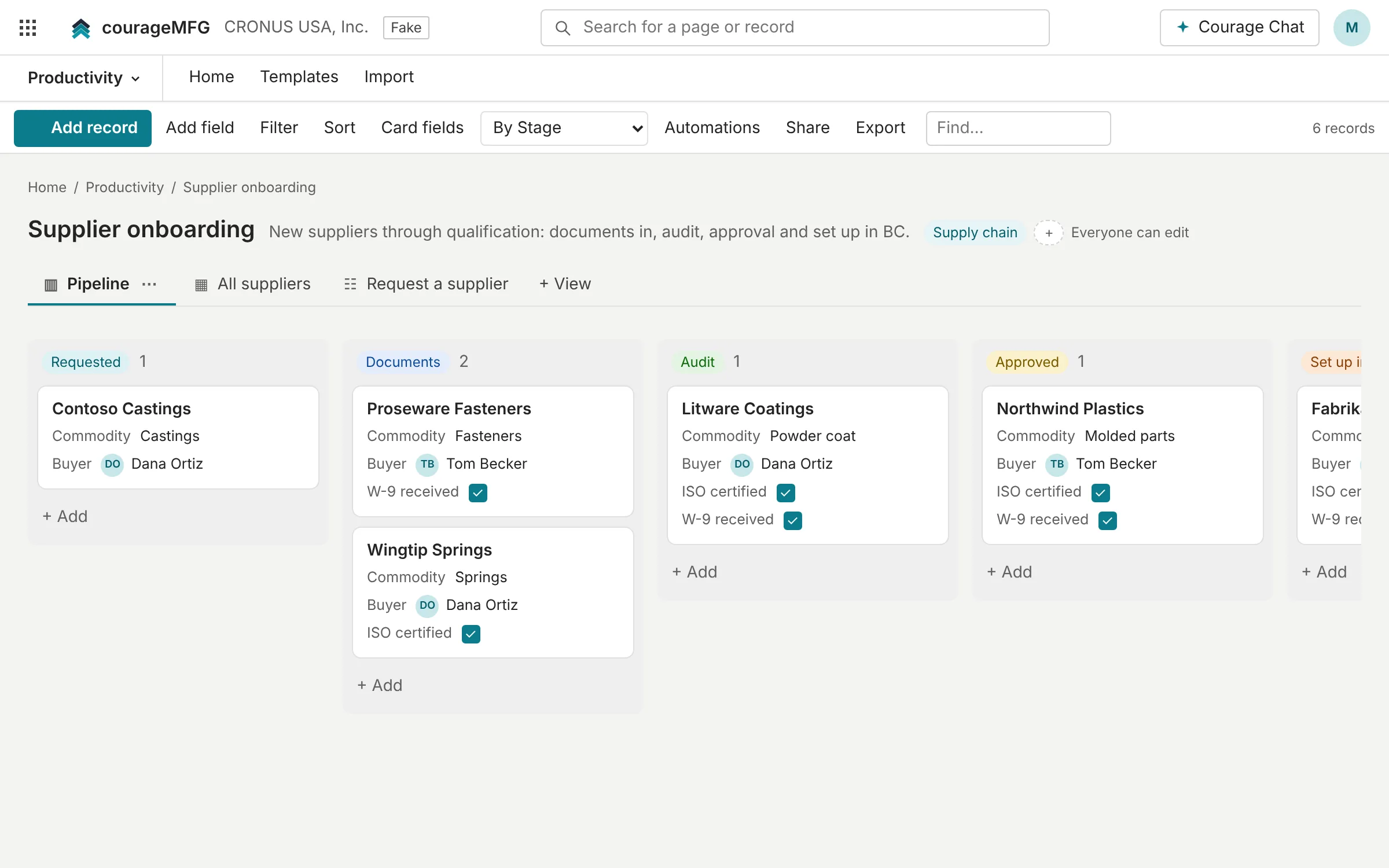Click the Approved stage label
The image size is (1389, 868).
(x=1027, y=362)
